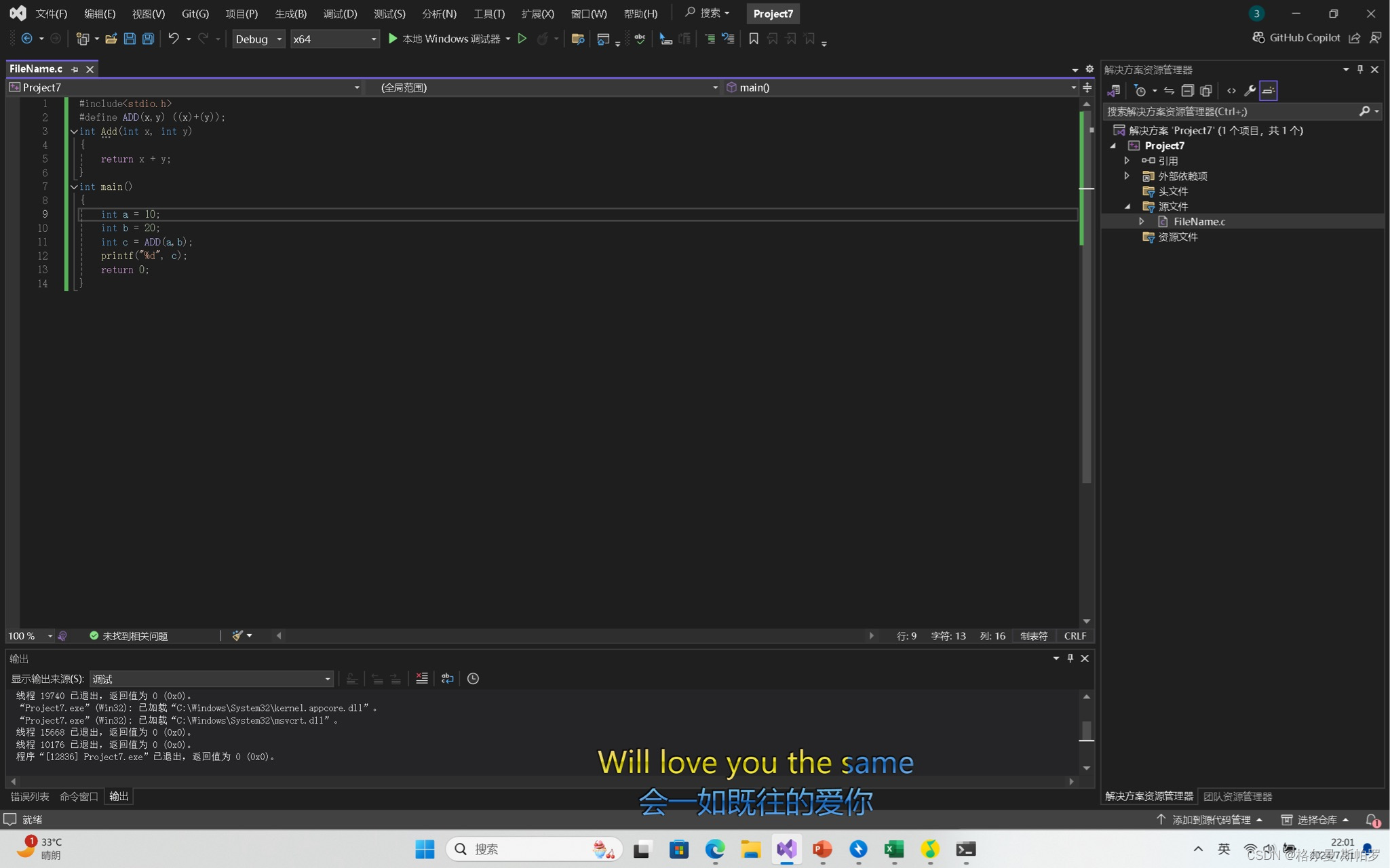Toggle auto-hide pin of Solution Explorer panel
Screen dimensions: 1390x868
(x=1360, y=69)
